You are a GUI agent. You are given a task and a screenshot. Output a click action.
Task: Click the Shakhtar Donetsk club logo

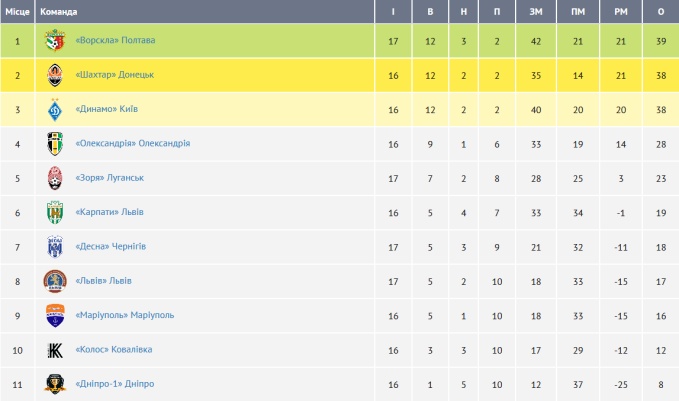[x=55, y=75]
